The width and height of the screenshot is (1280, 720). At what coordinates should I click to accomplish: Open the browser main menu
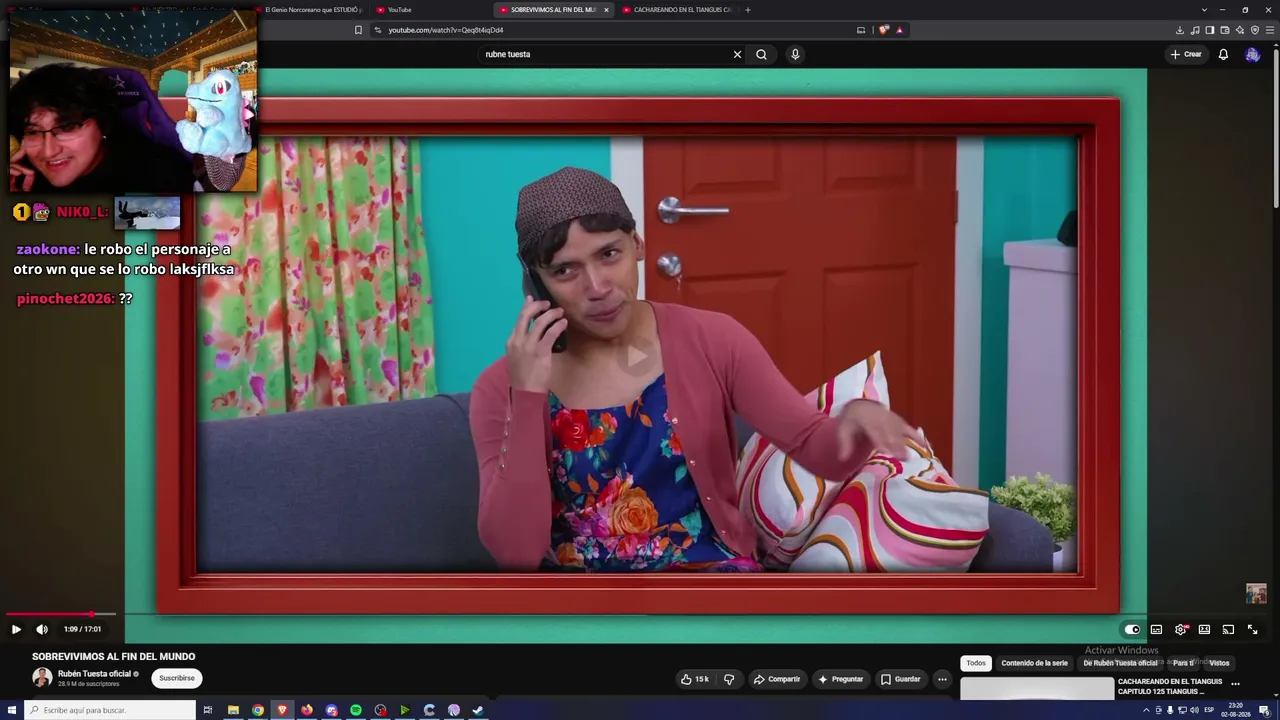tap(1270, 30)
